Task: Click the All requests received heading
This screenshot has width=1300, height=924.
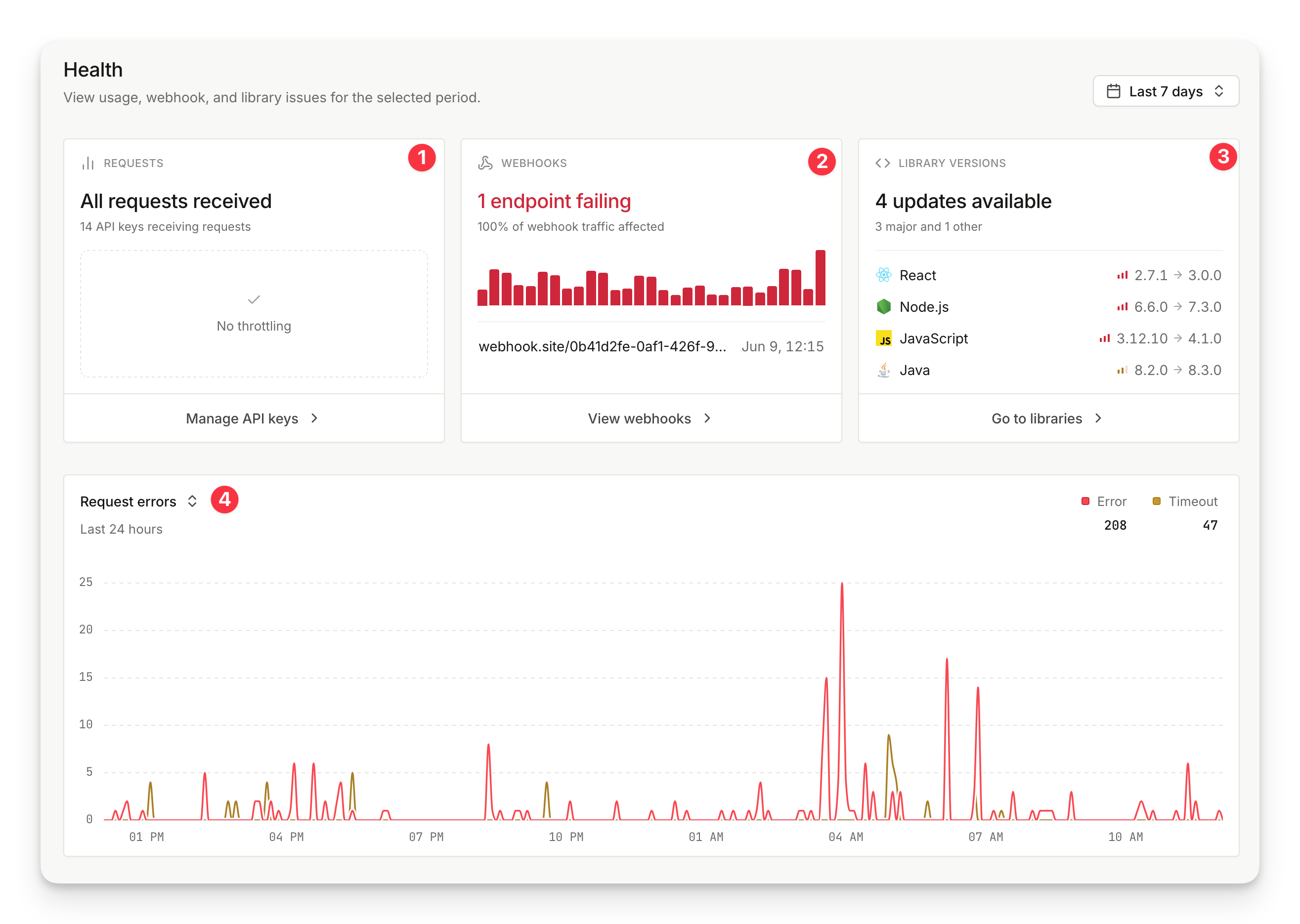Action: [176, 202]
